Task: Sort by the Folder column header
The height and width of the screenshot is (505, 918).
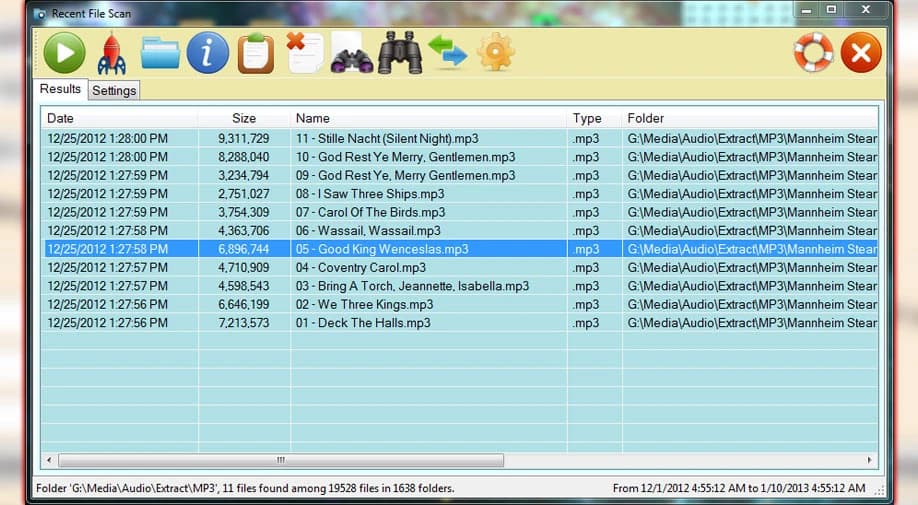Action: coord(750,118)
